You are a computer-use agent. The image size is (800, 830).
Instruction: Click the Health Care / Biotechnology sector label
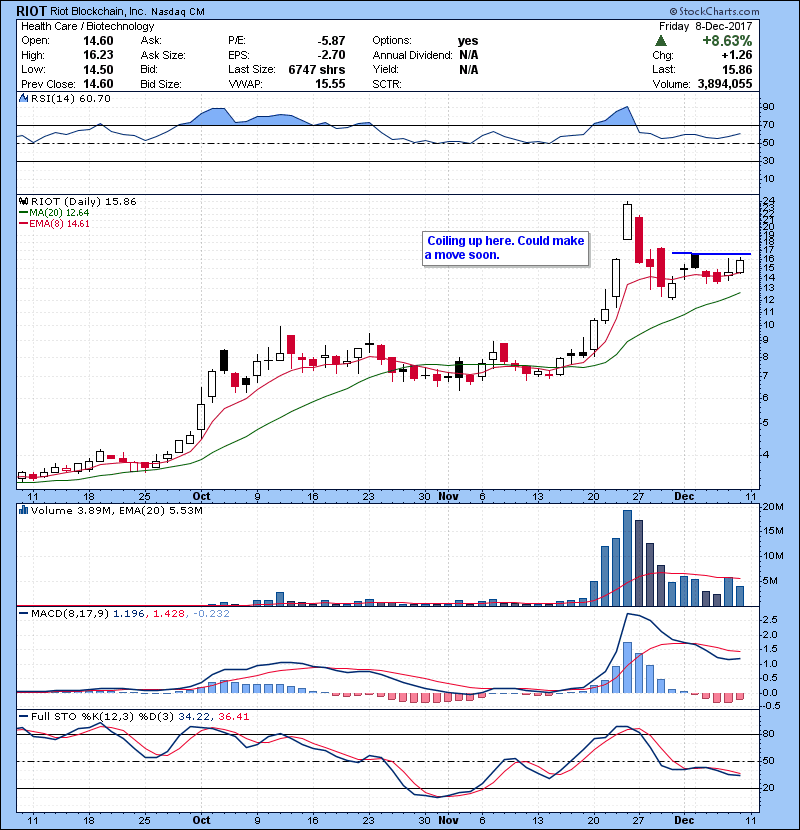click(x=87, y=26)
